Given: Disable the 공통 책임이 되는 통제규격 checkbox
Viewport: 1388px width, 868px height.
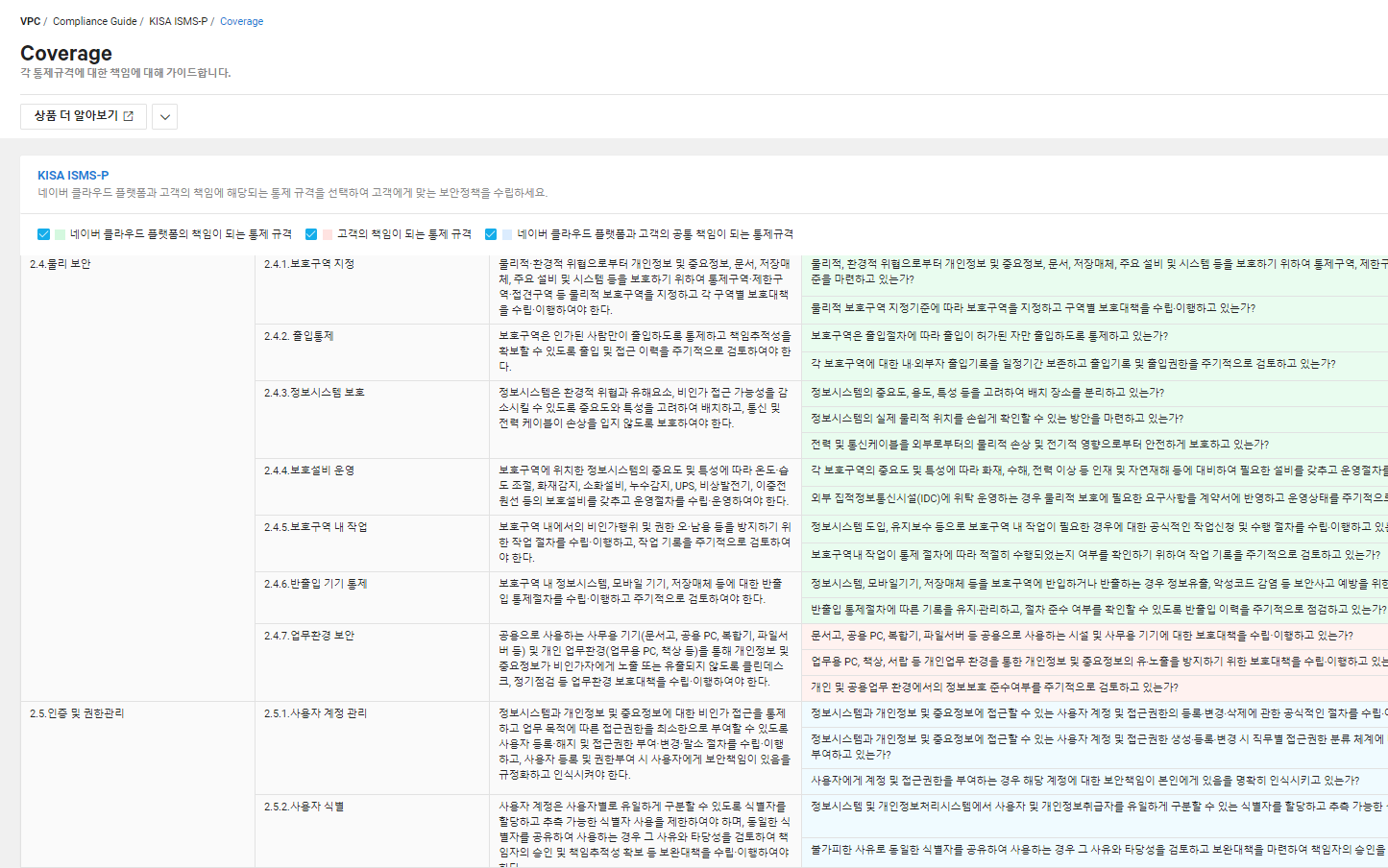Looking at the screenshot, I should [x=491, y=234].
